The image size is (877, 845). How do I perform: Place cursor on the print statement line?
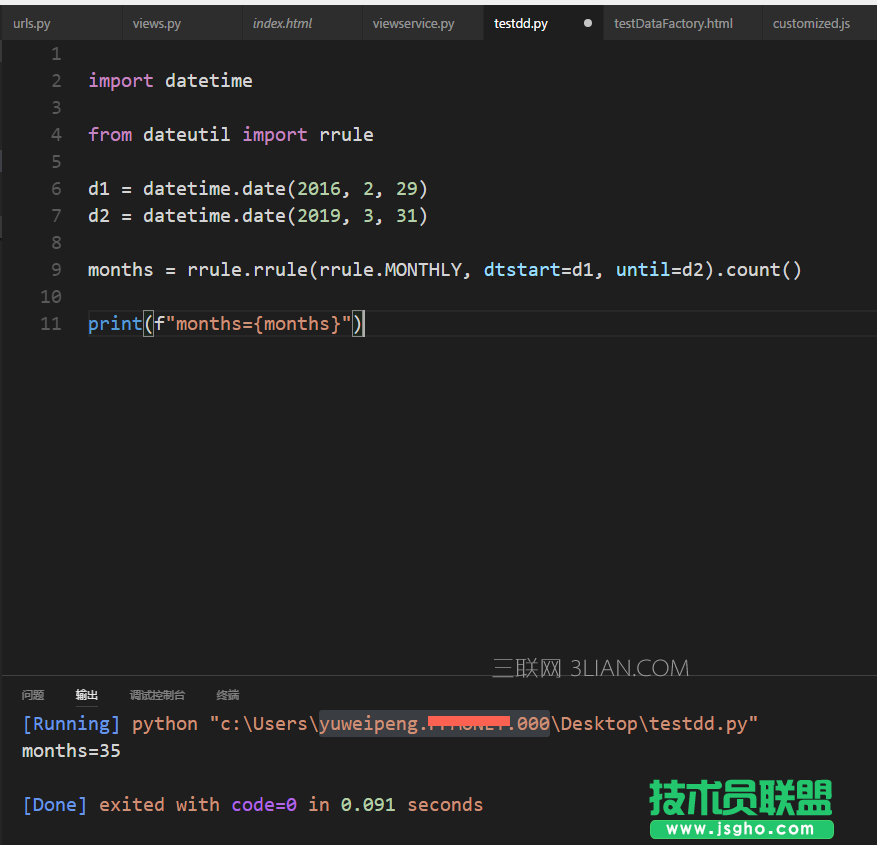pos(220,323)
